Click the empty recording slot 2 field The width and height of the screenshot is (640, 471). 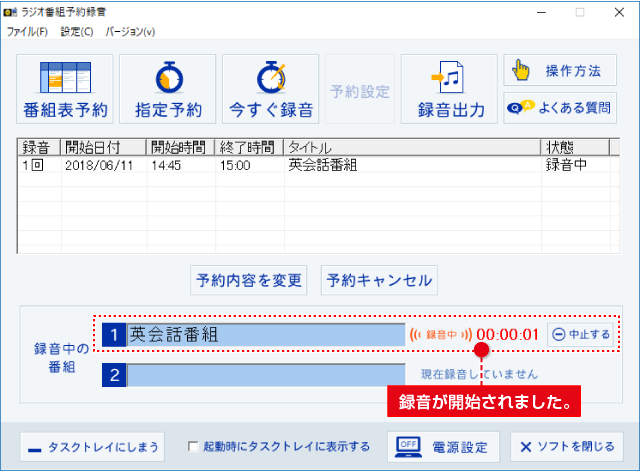click(x=266, y=375)
